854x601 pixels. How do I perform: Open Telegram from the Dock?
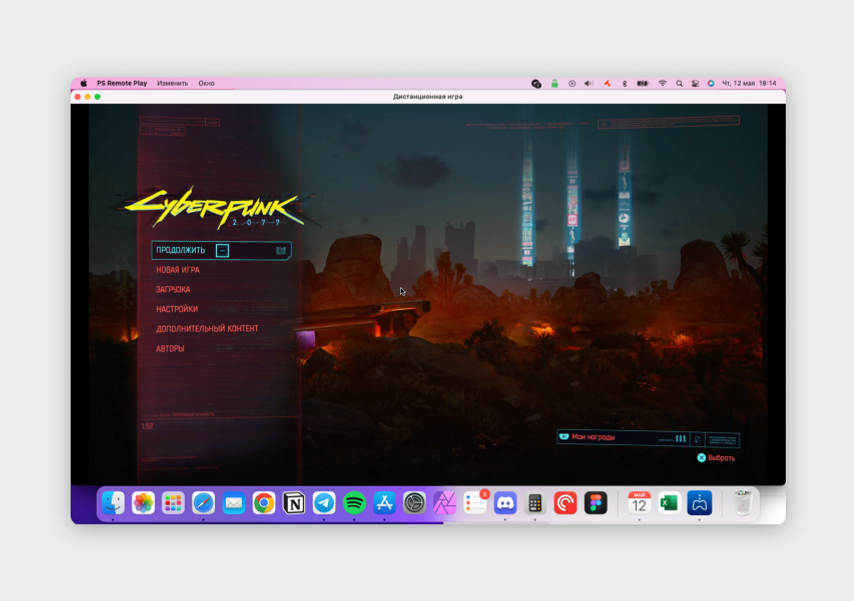(x=324, y=503)
